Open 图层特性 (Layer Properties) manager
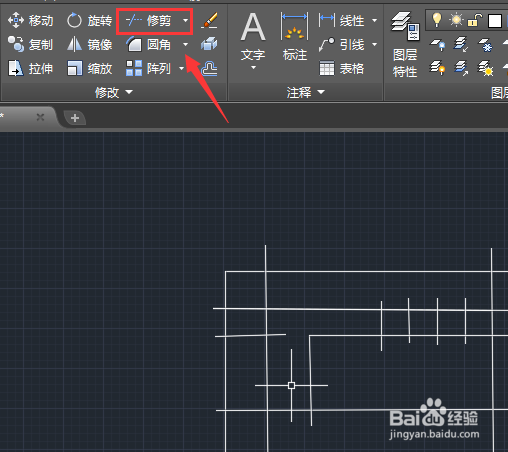Image resolution: width=508 pixels, height=452 pixels. tap(405, 45)
